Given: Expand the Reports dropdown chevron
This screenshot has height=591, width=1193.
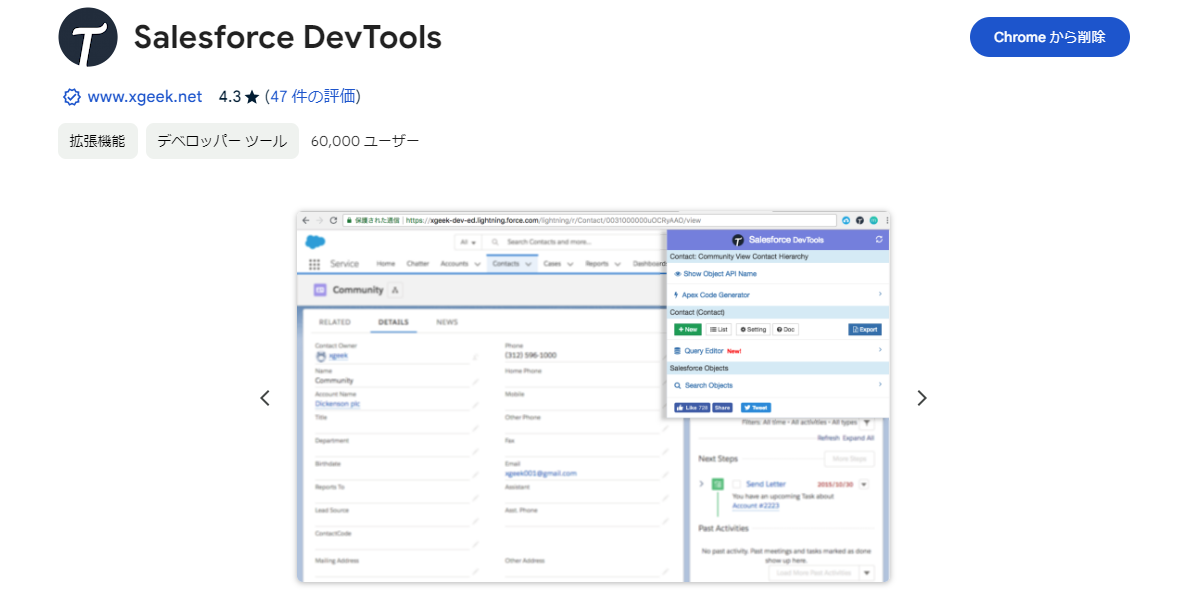Looking at the screenshot, I should tap(616, 263).
